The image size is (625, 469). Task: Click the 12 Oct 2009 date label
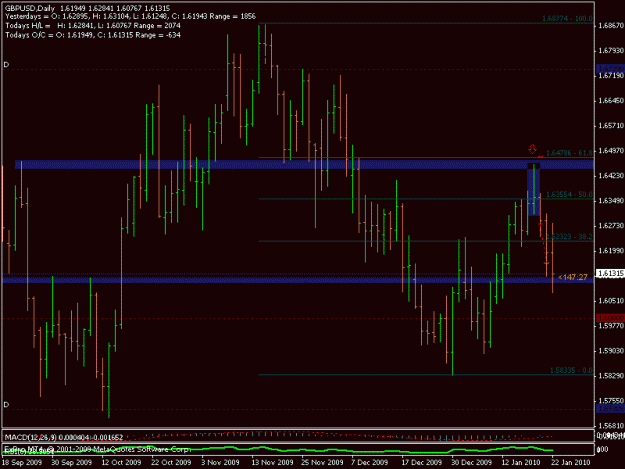click(122, 463)
